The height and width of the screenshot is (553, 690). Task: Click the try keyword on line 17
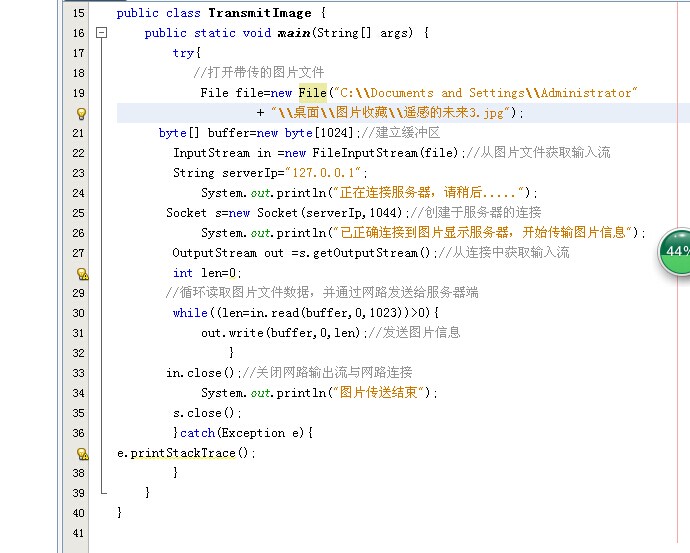pos(184,53)
